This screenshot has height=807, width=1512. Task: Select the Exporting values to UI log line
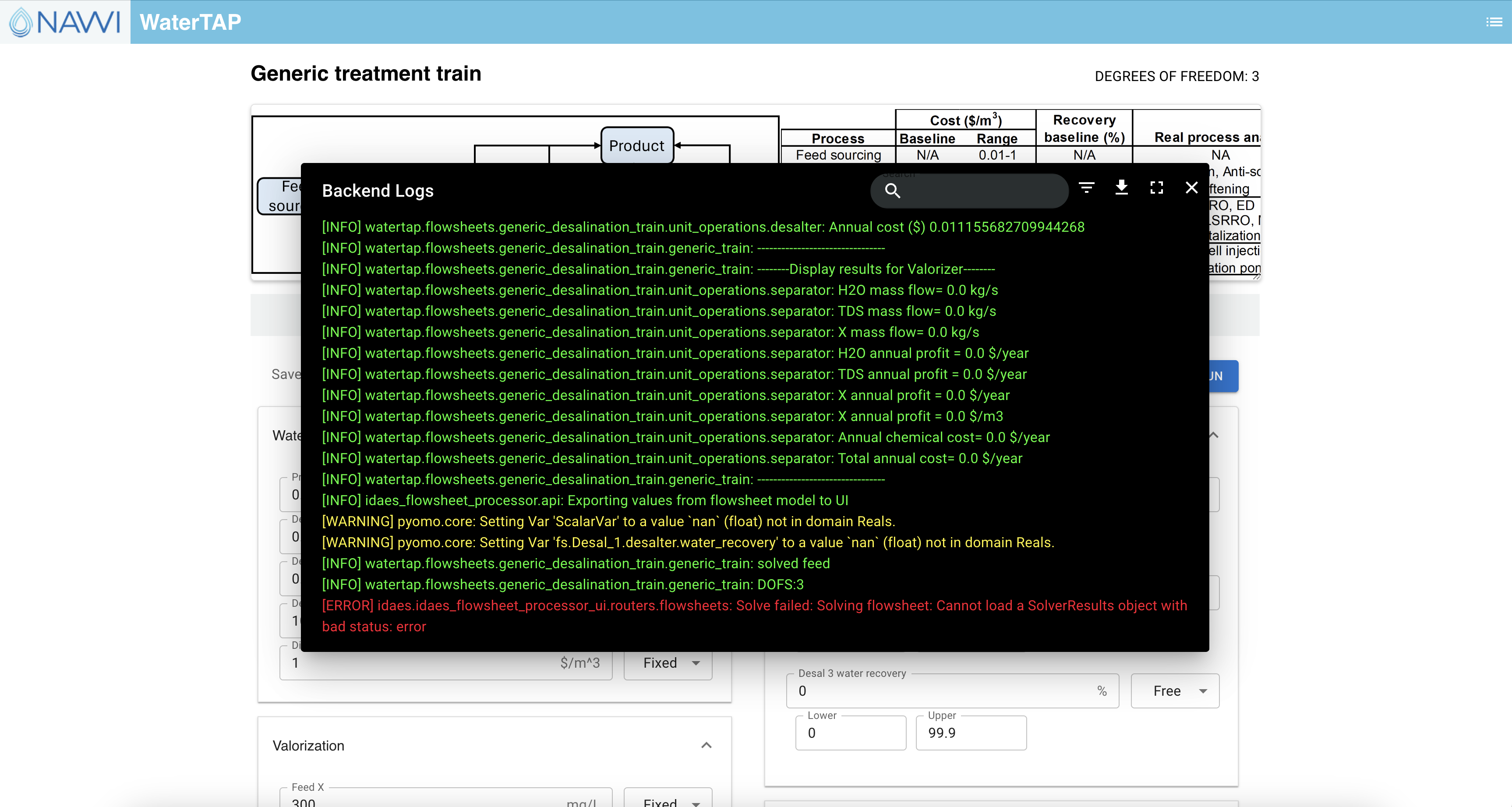tap(585, 501)
